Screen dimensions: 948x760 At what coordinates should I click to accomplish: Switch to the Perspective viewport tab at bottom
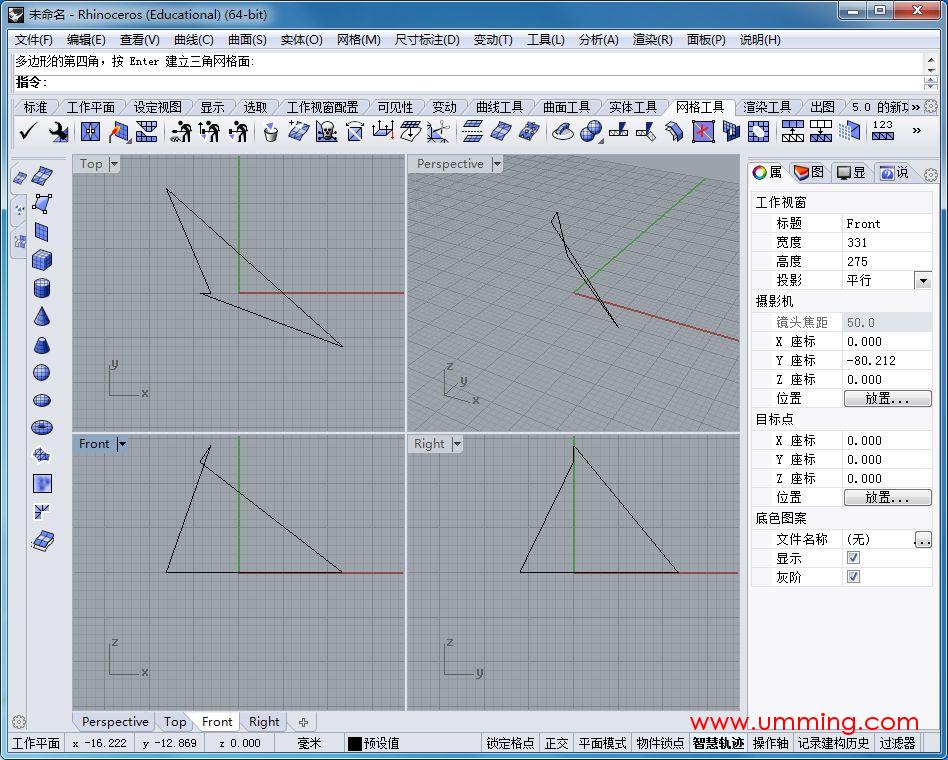point(115,722)
